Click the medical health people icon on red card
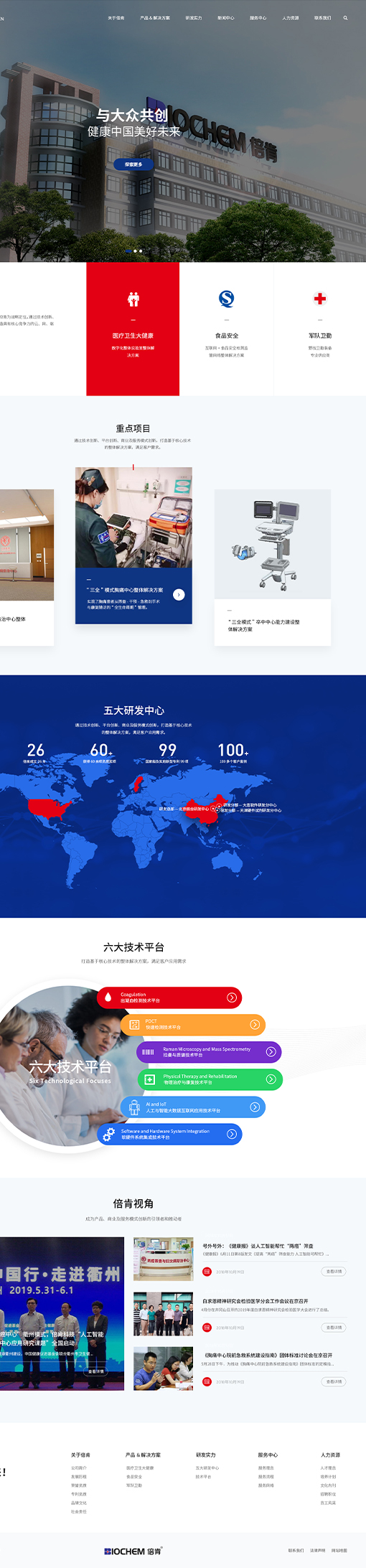 (133, 299)
